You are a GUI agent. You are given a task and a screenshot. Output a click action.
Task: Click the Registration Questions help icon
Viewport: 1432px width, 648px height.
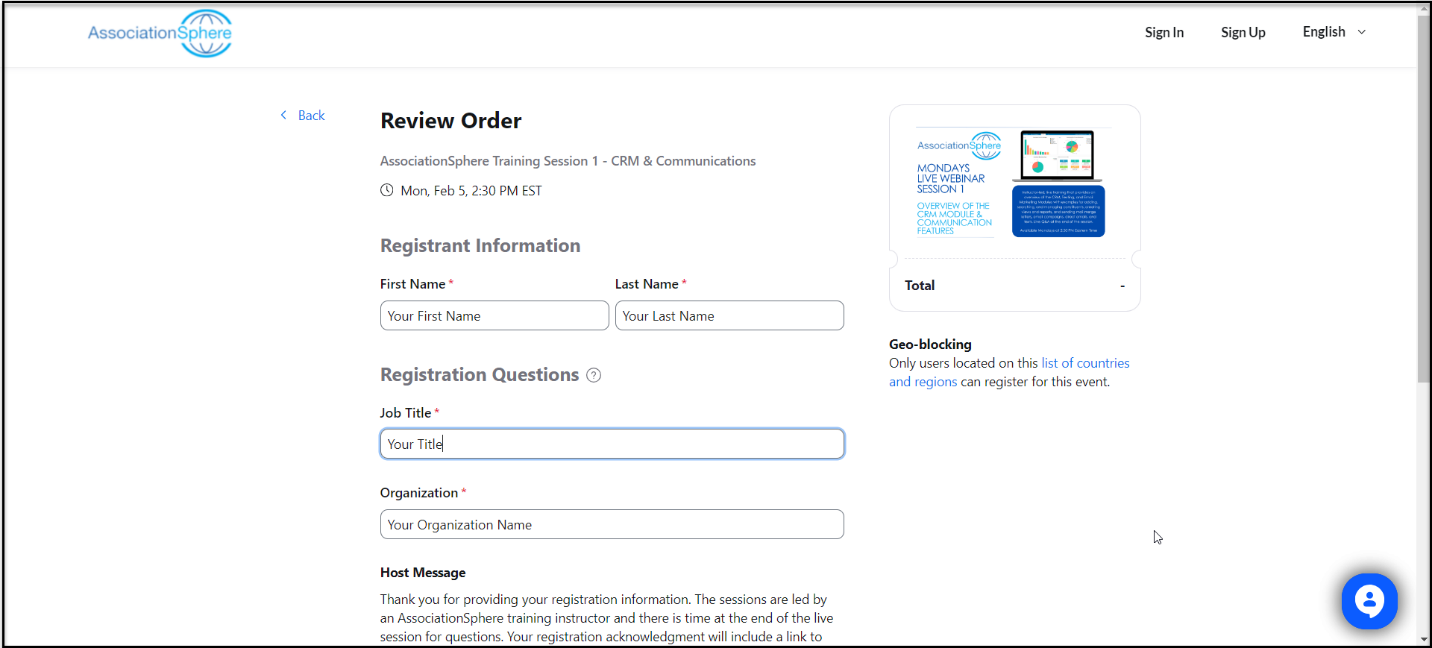click(x=593, y=375)
